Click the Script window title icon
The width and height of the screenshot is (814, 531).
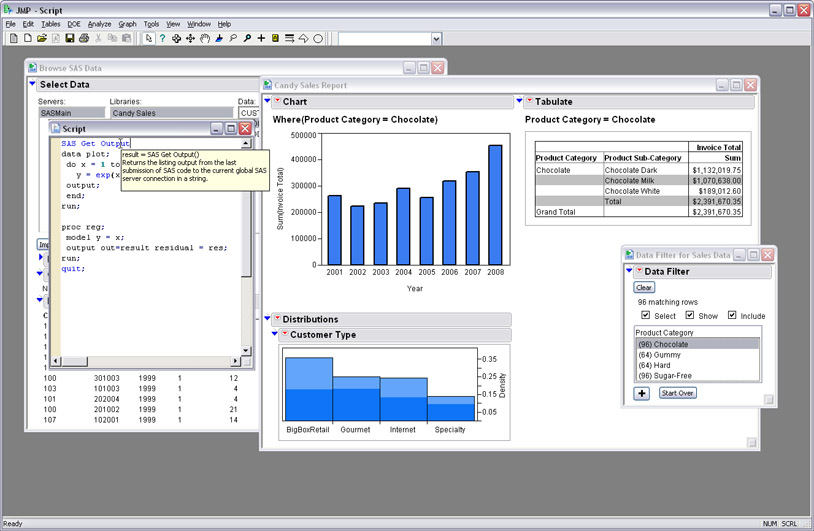[56, 128]
